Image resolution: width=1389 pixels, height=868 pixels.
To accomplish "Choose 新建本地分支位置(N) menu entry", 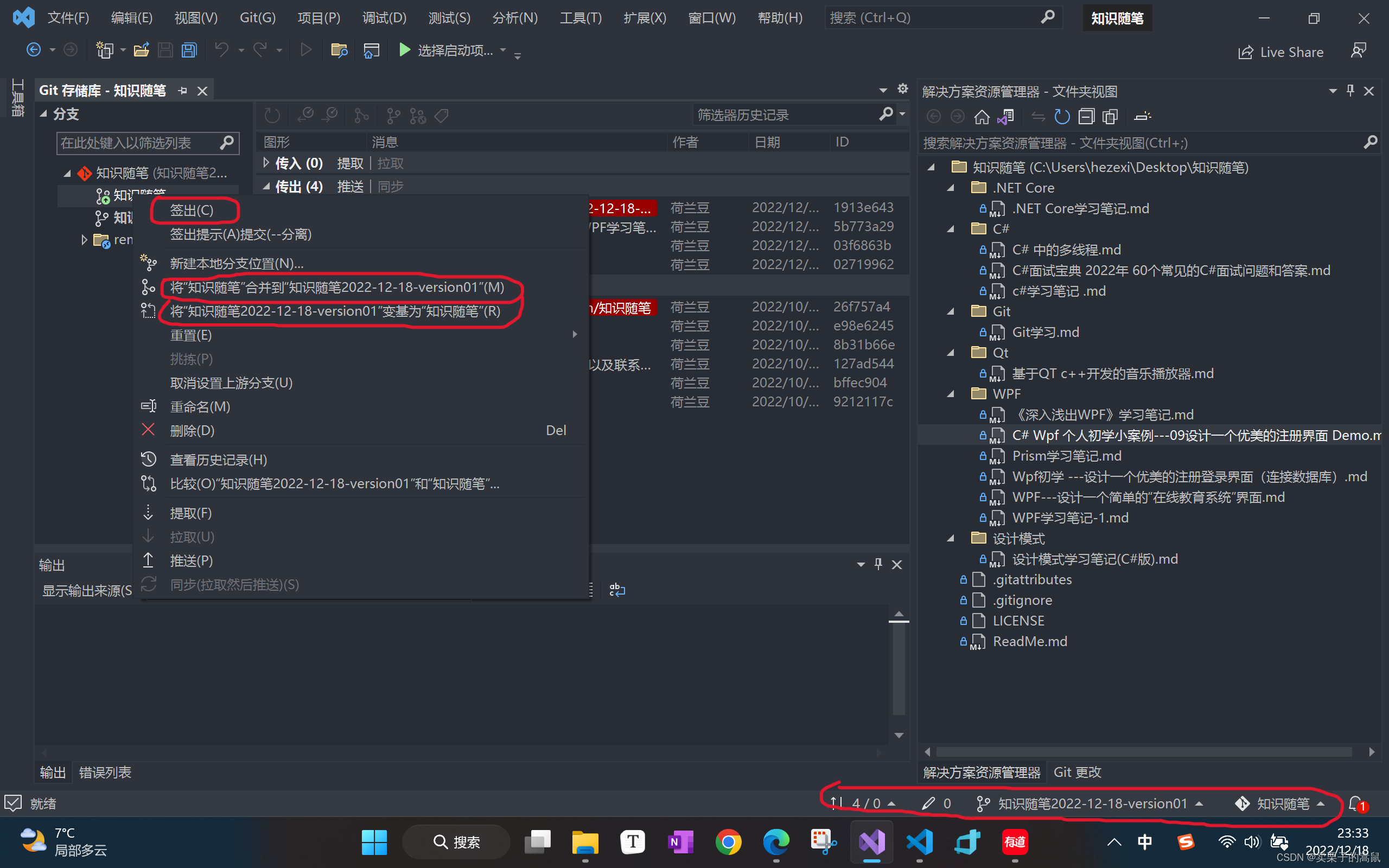I will point(237,264).
